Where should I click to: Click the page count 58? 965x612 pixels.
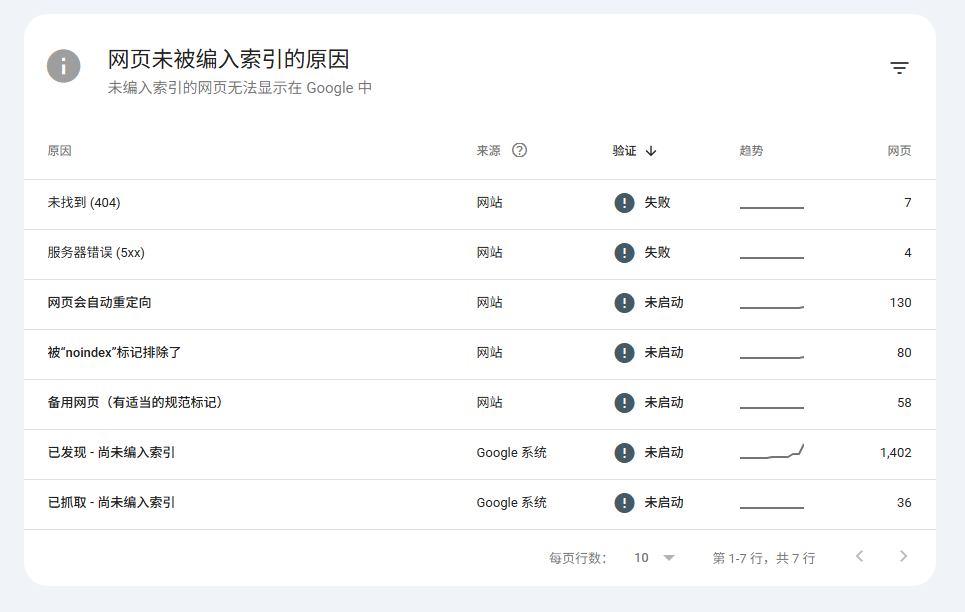point(904,403)
